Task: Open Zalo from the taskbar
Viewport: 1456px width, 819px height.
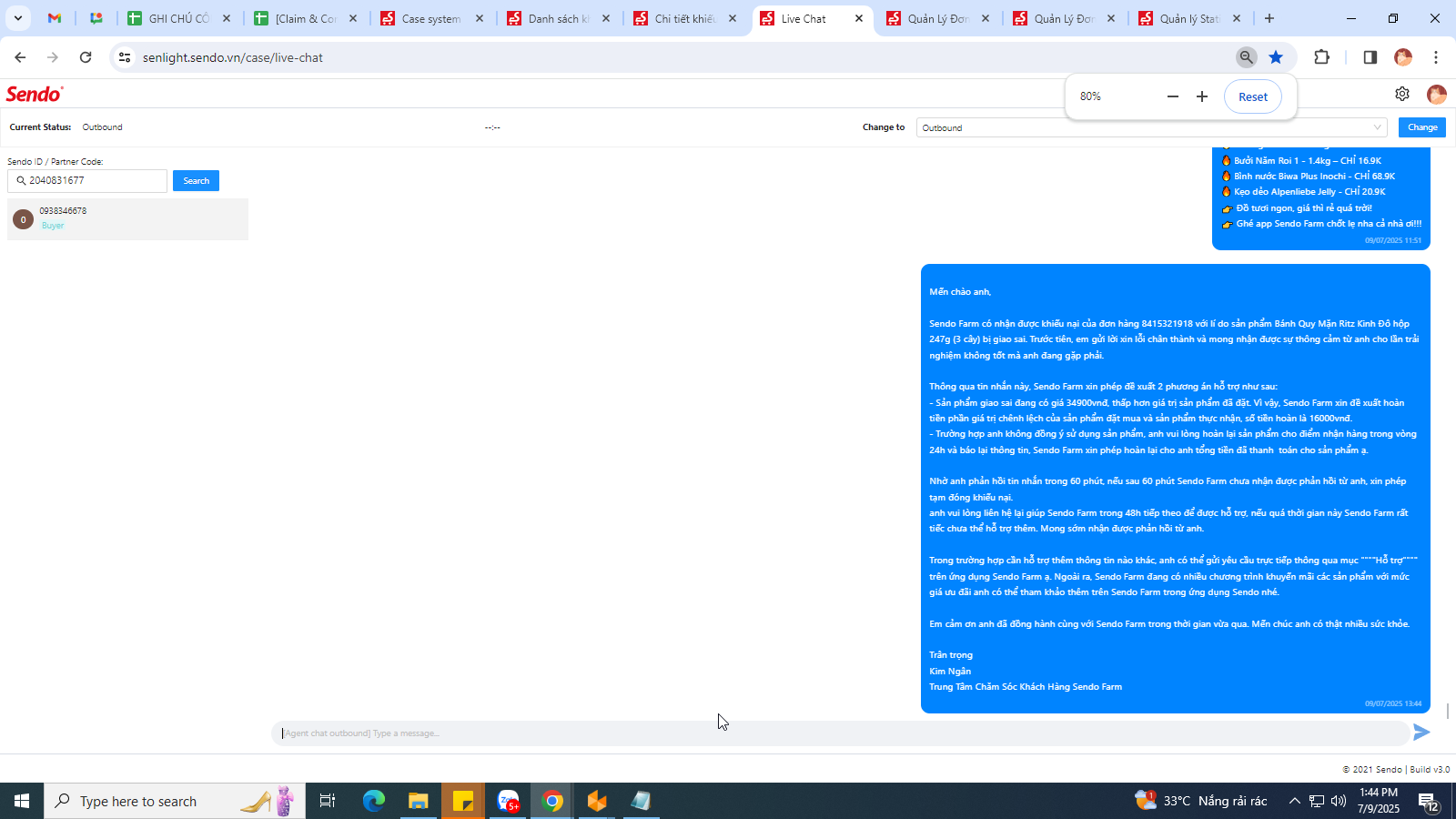Action: (508, 801)
